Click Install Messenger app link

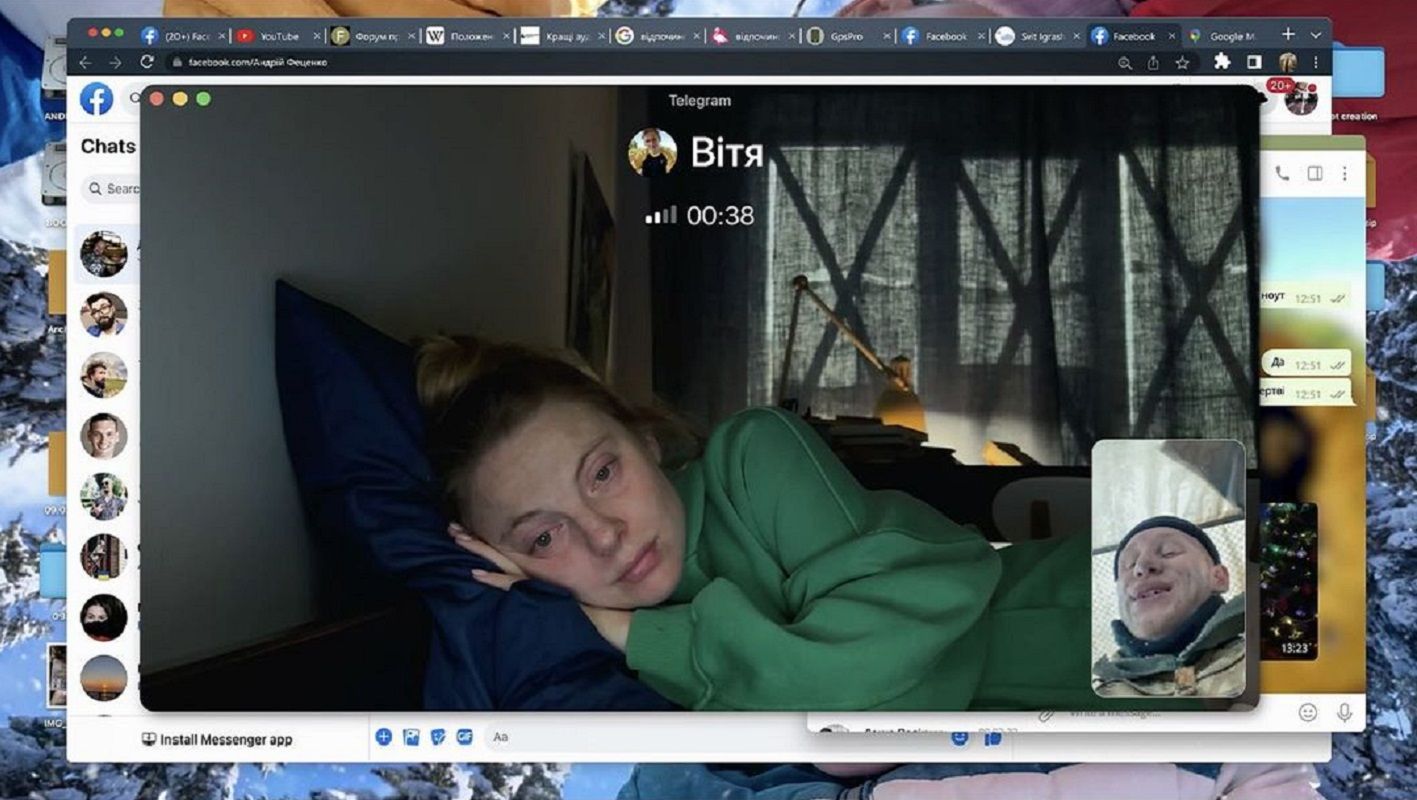pyautogui.click(x=217, y=740)
